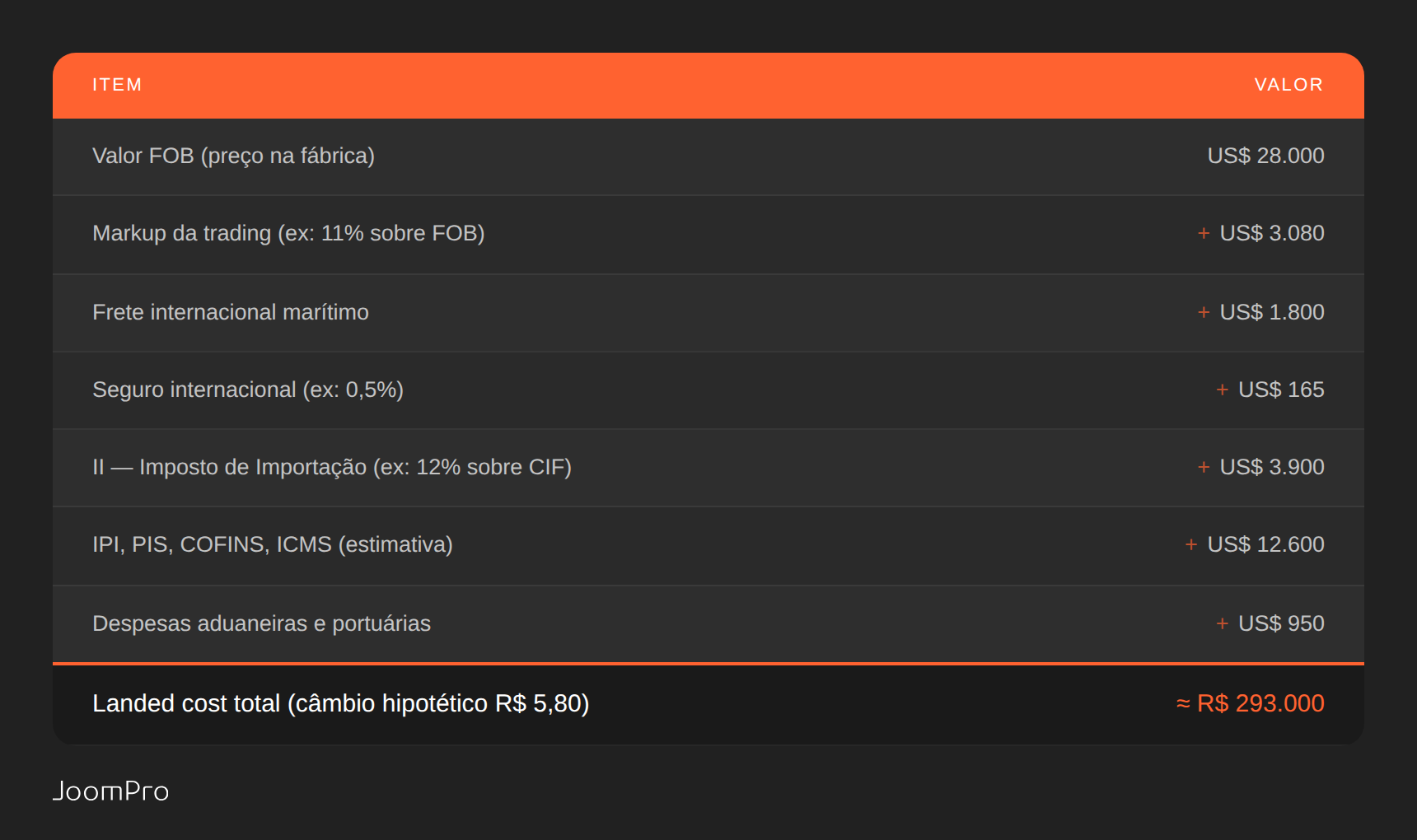Click the plus sign before US$ 950

click(x=1223, y=624)
